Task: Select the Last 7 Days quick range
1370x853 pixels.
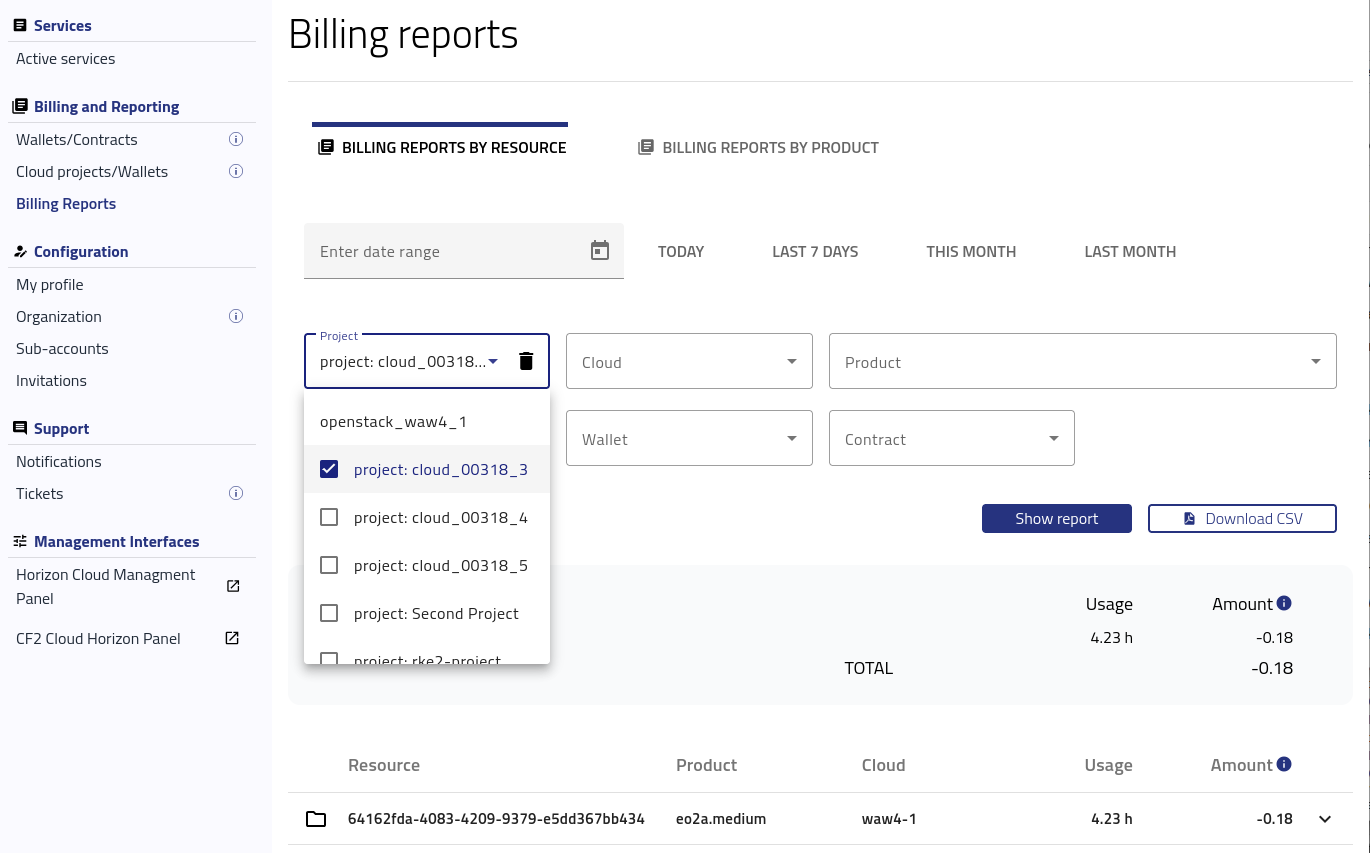Action: 815,251
